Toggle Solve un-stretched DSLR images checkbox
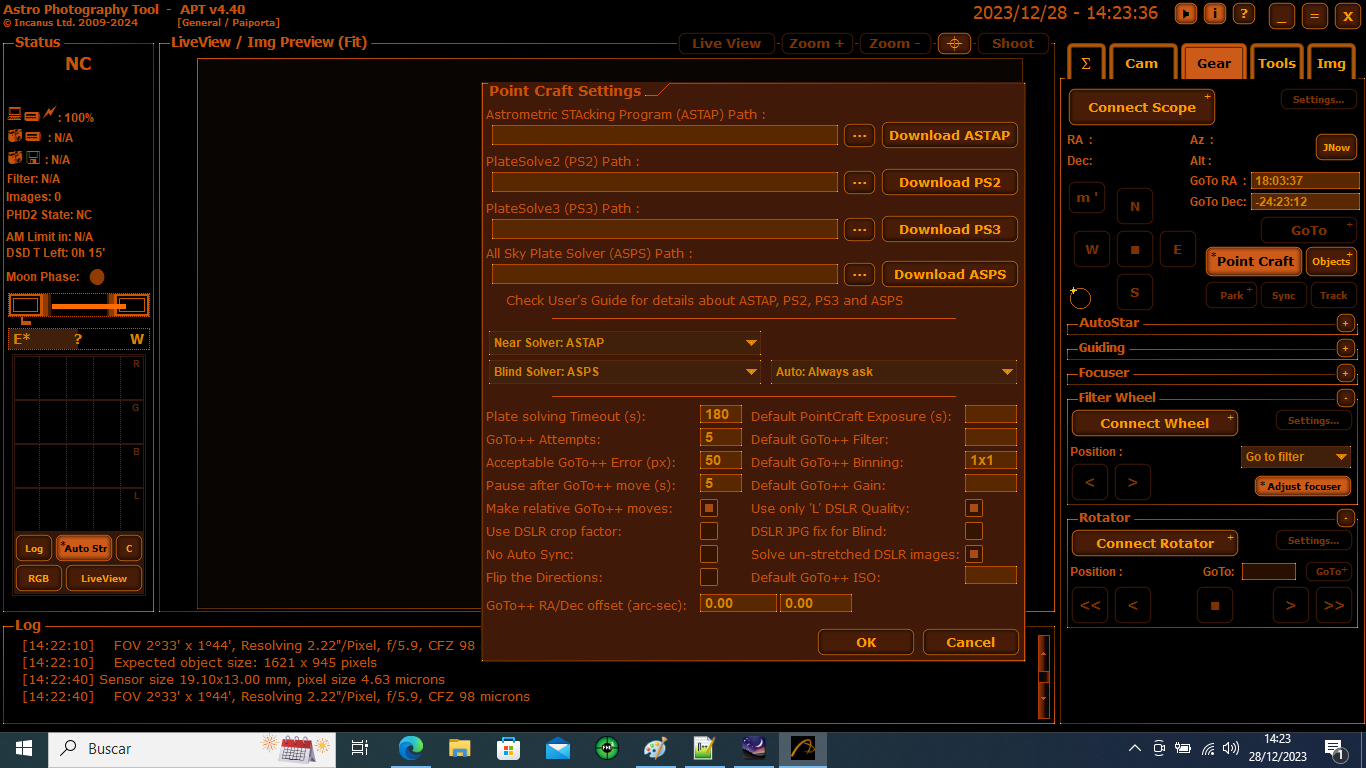The height and width of the screenshot is (768, 1366). (974, 554)
